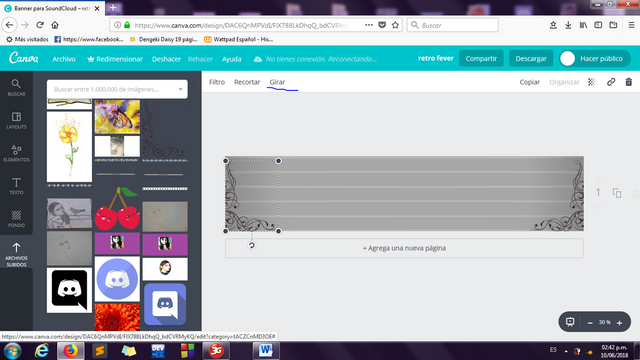Image resolution: width=640 pixels, height=360 pixels.
Task: Open the Fondo background panel
Action: (16, 219)
